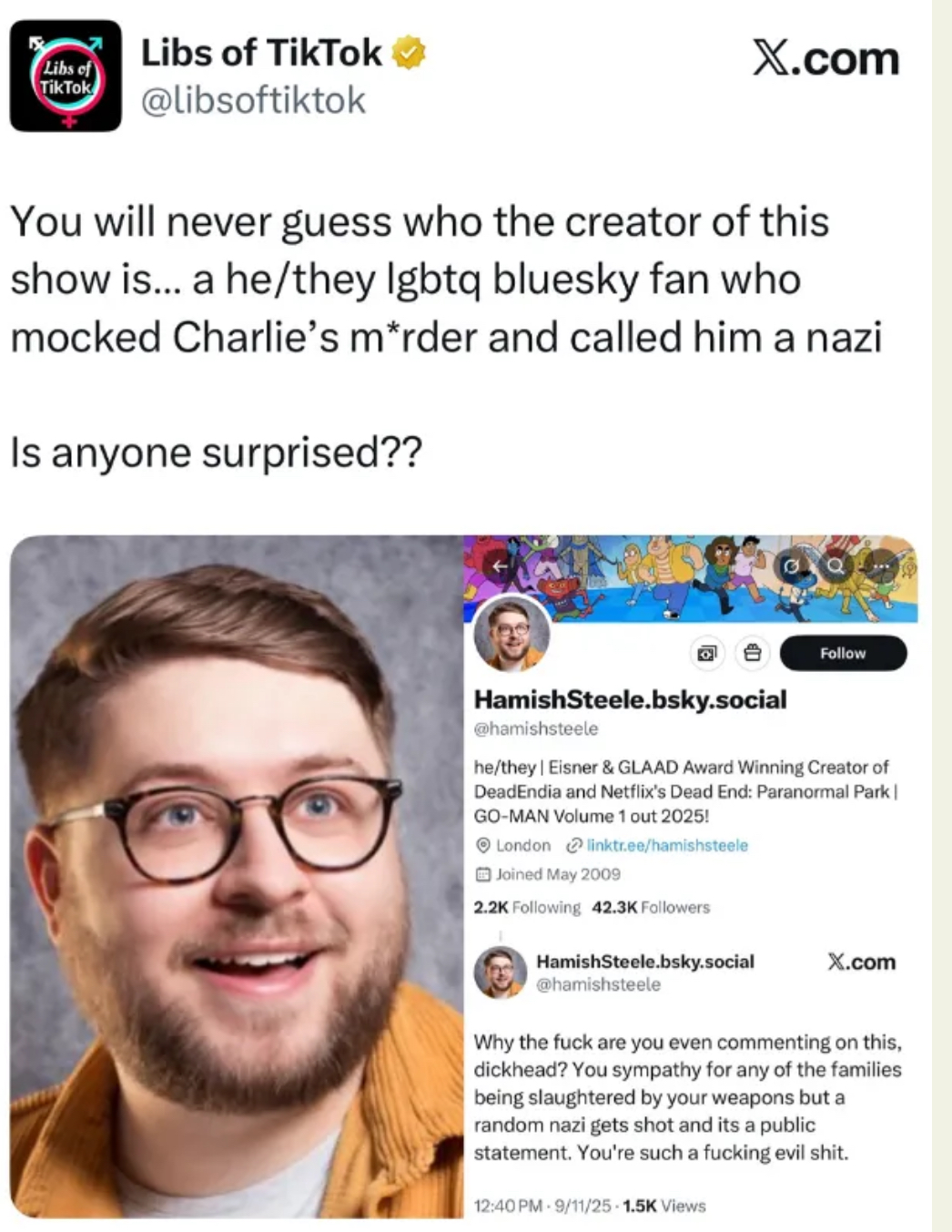Open the search icon on the profile banner
The height and width of the screenshot is (1232, 952).
pyautogui.click(x=836, y=566)
